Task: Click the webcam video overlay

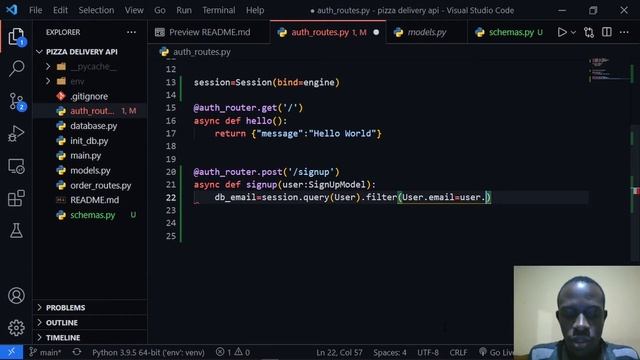Action: (577, 313)
